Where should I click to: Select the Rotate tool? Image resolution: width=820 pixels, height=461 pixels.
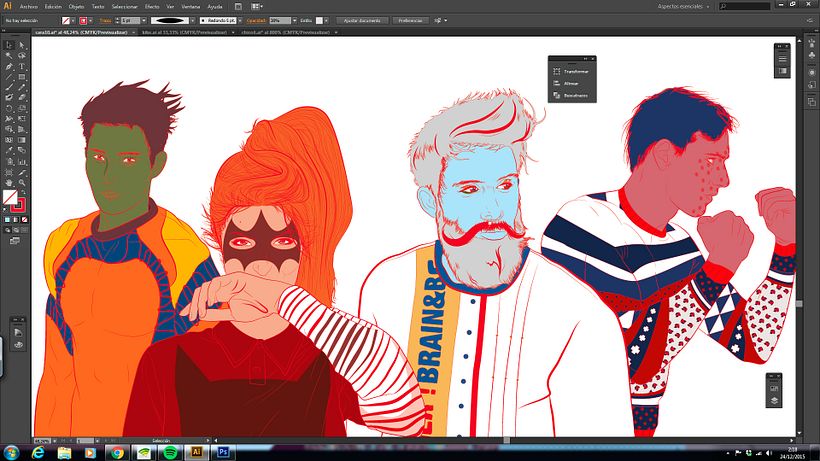(x=9, y=108)
